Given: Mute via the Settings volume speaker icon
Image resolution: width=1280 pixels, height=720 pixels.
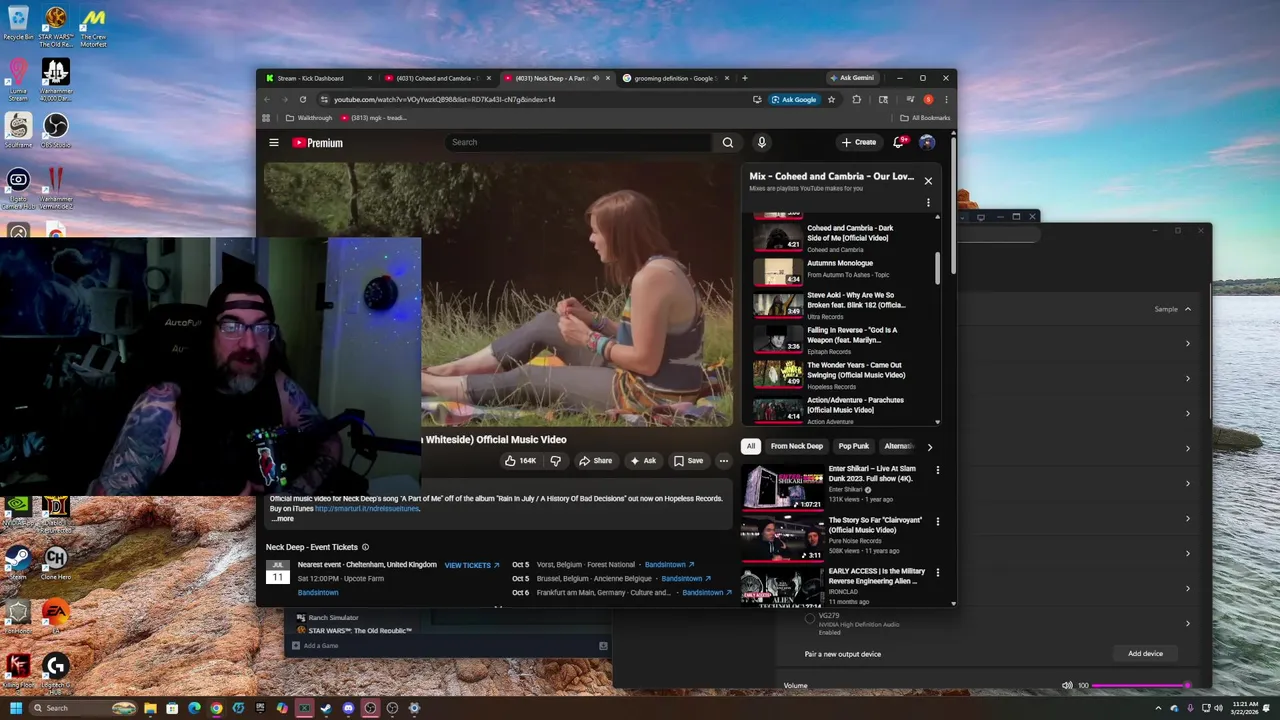Looking at the screenshot, I should tap(1067, 685).
